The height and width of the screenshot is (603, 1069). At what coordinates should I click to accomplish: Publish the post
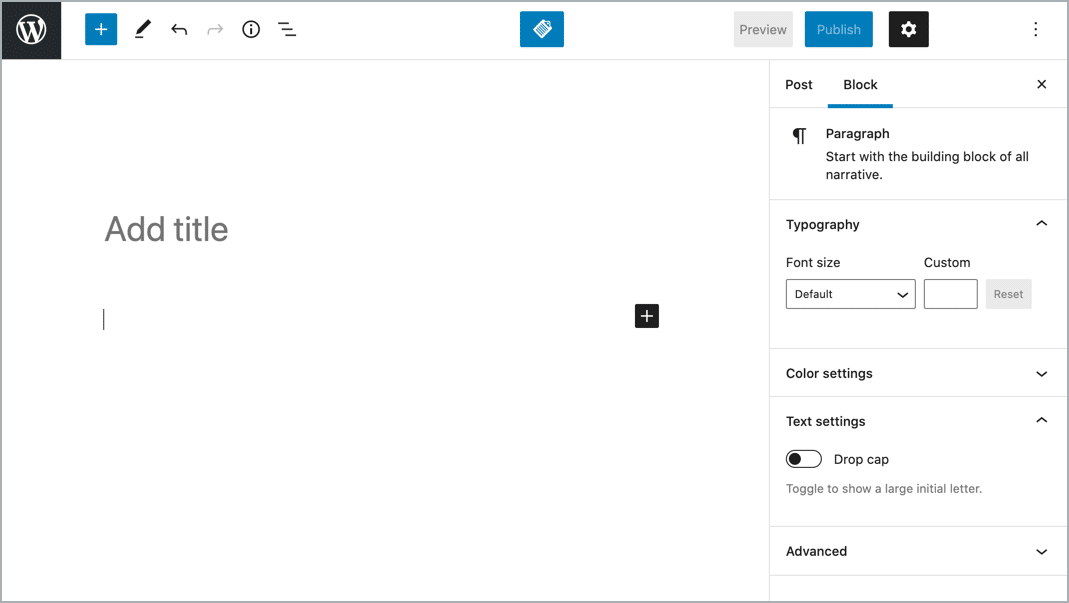coord(838,29)
